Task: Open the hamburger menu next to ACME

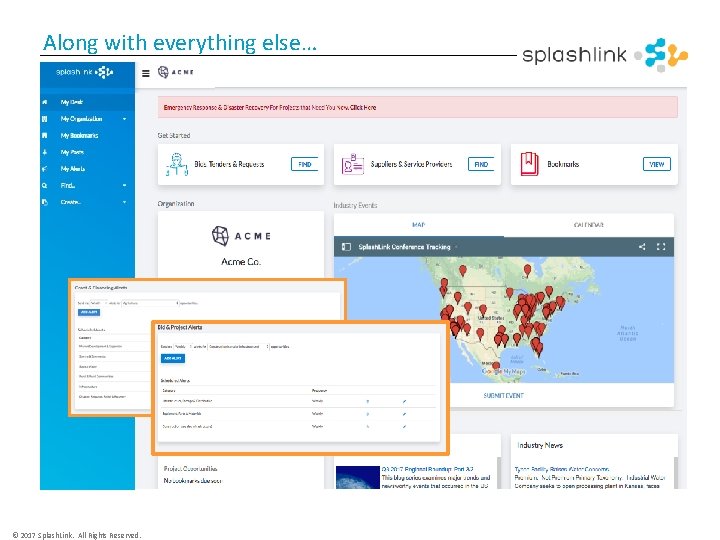Action: (146, 73)
